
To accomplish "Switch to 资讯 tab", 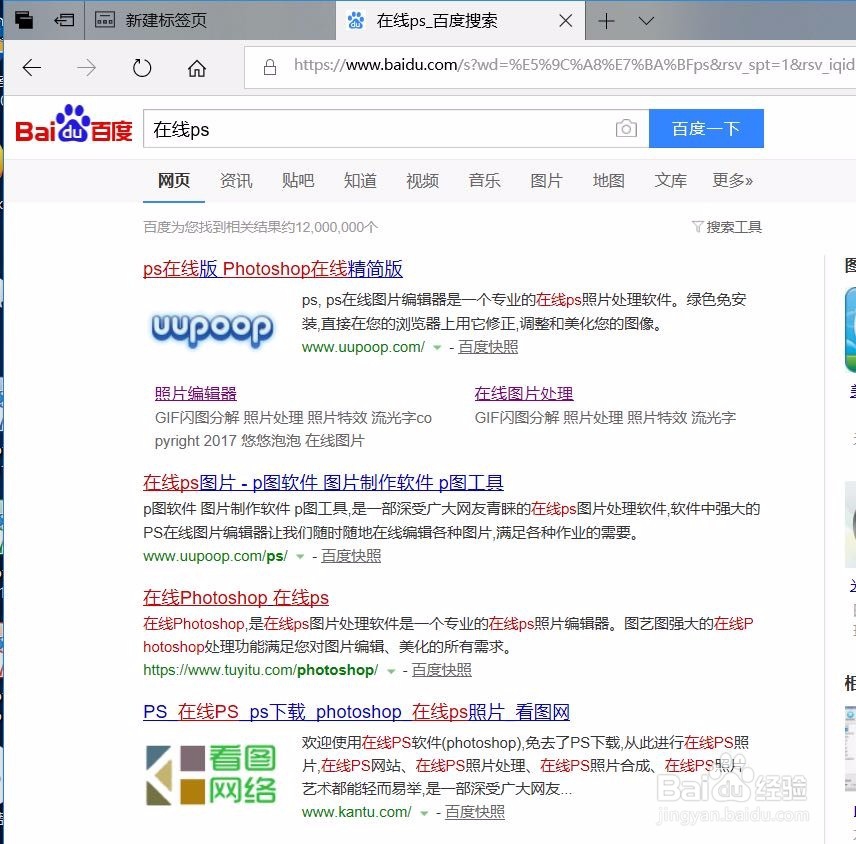I will 236,180.
